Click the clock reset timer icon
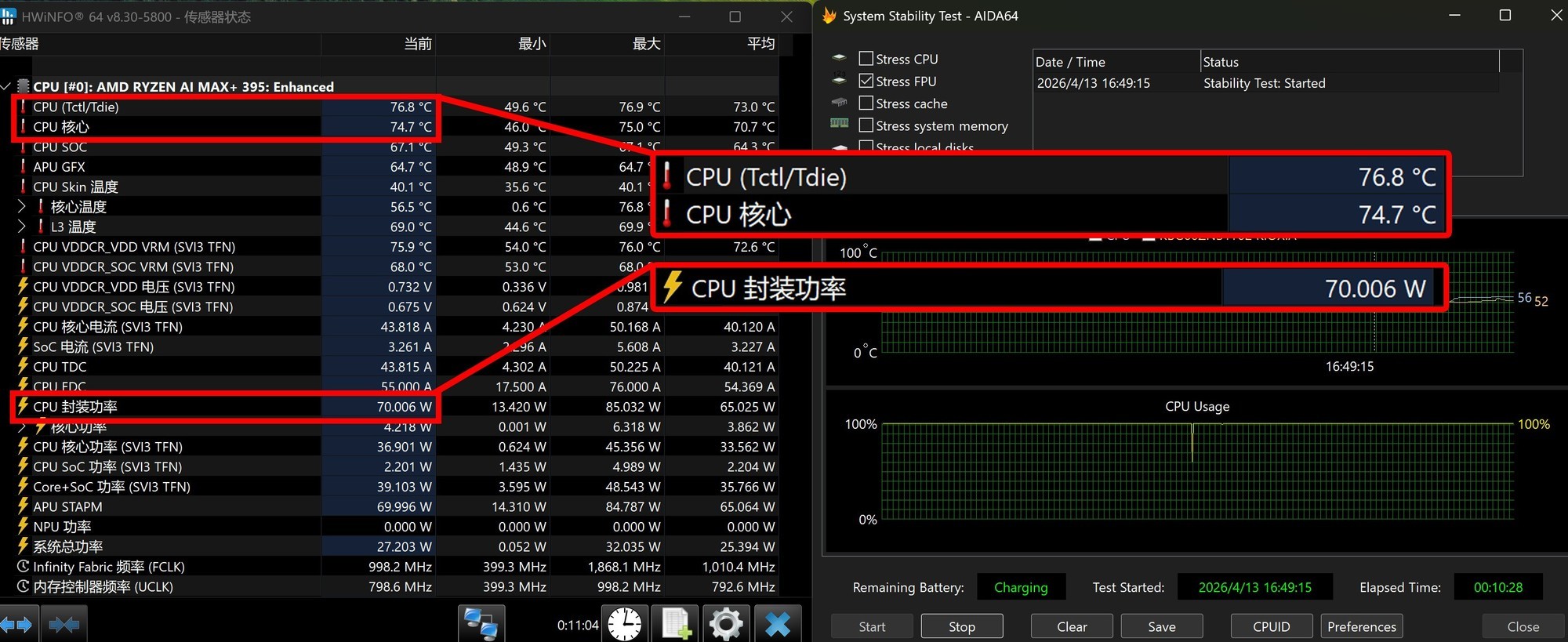 [625, 625]
